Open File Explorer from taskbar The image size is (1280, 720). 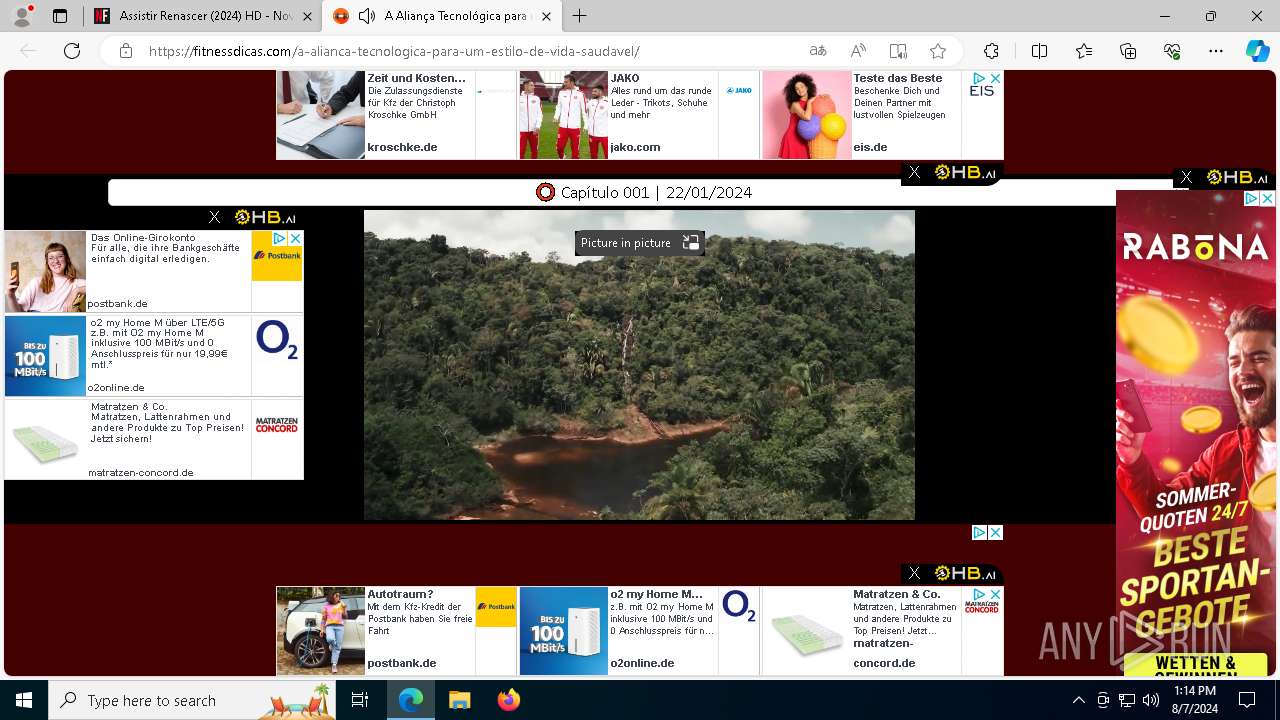tap(459, 700)
